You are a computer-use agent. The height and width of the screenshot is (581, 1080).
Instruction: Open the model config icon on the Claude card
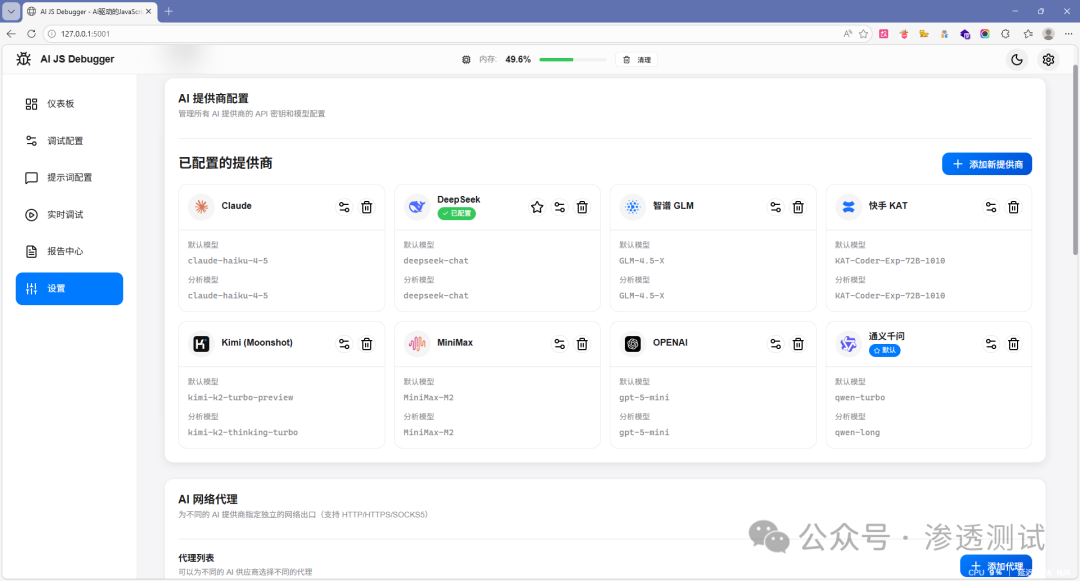click(x=343, y=207)
